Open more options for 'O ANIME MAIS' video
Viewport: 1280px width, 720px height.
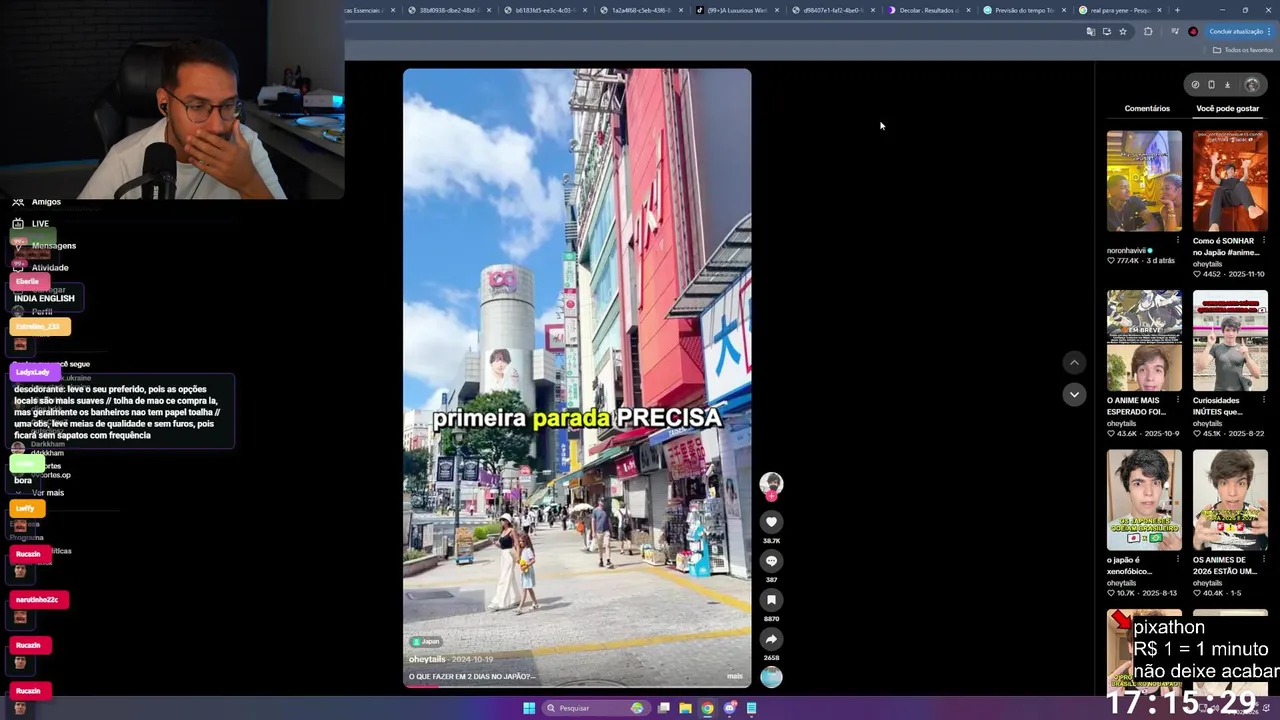pos(1177,401)
